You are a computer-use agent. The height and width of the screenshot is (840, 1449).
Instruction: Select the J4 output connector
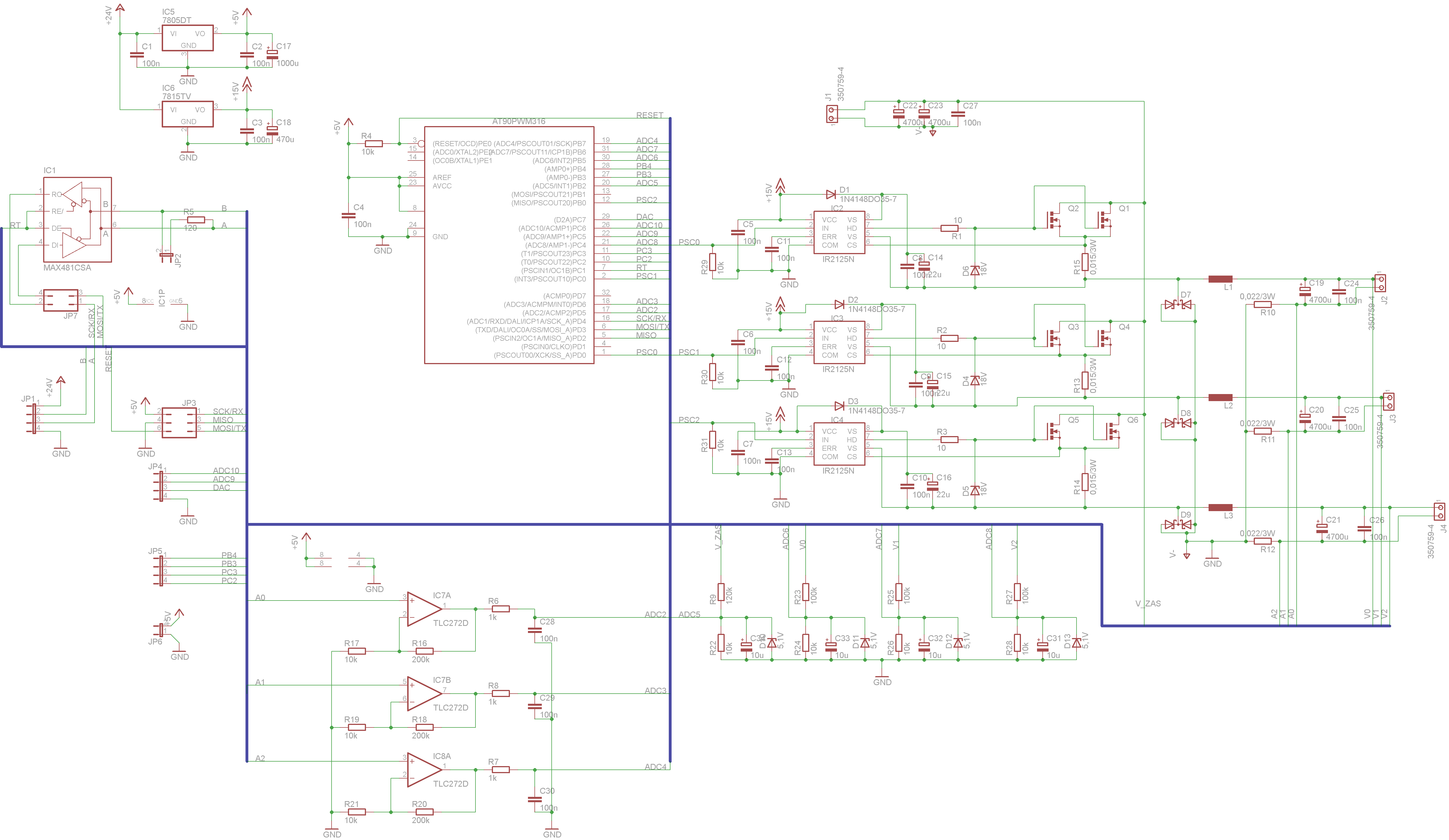click(1440, 511)
